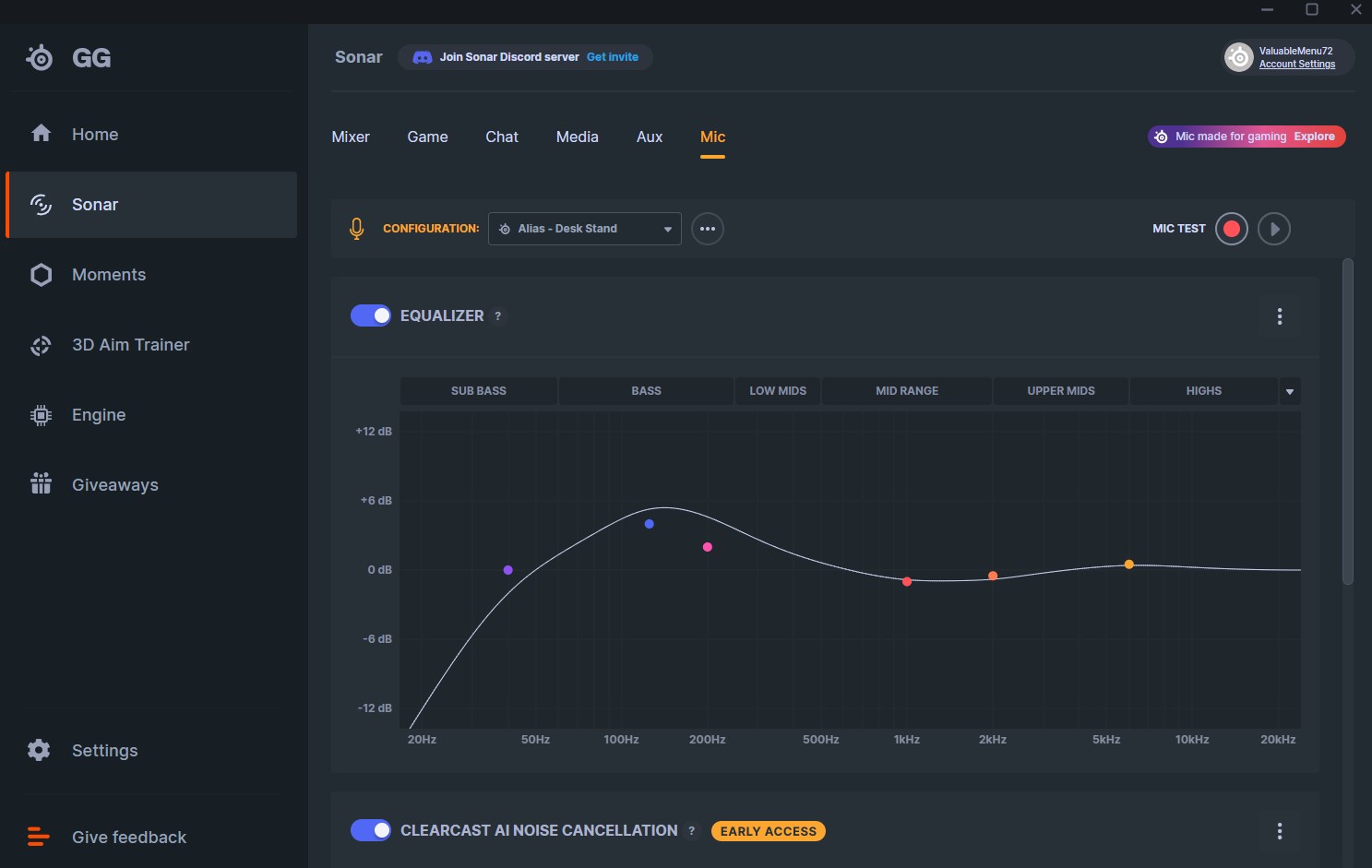Go to the Engine page

(98, 415)
